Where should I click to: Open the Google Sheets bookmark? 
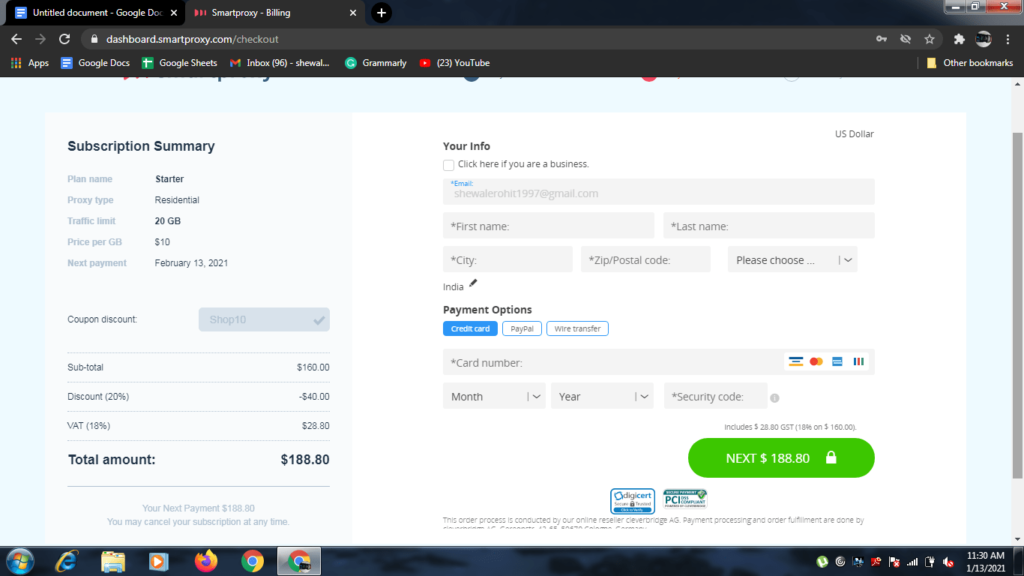pyautogui.click(x=180, y=63)
